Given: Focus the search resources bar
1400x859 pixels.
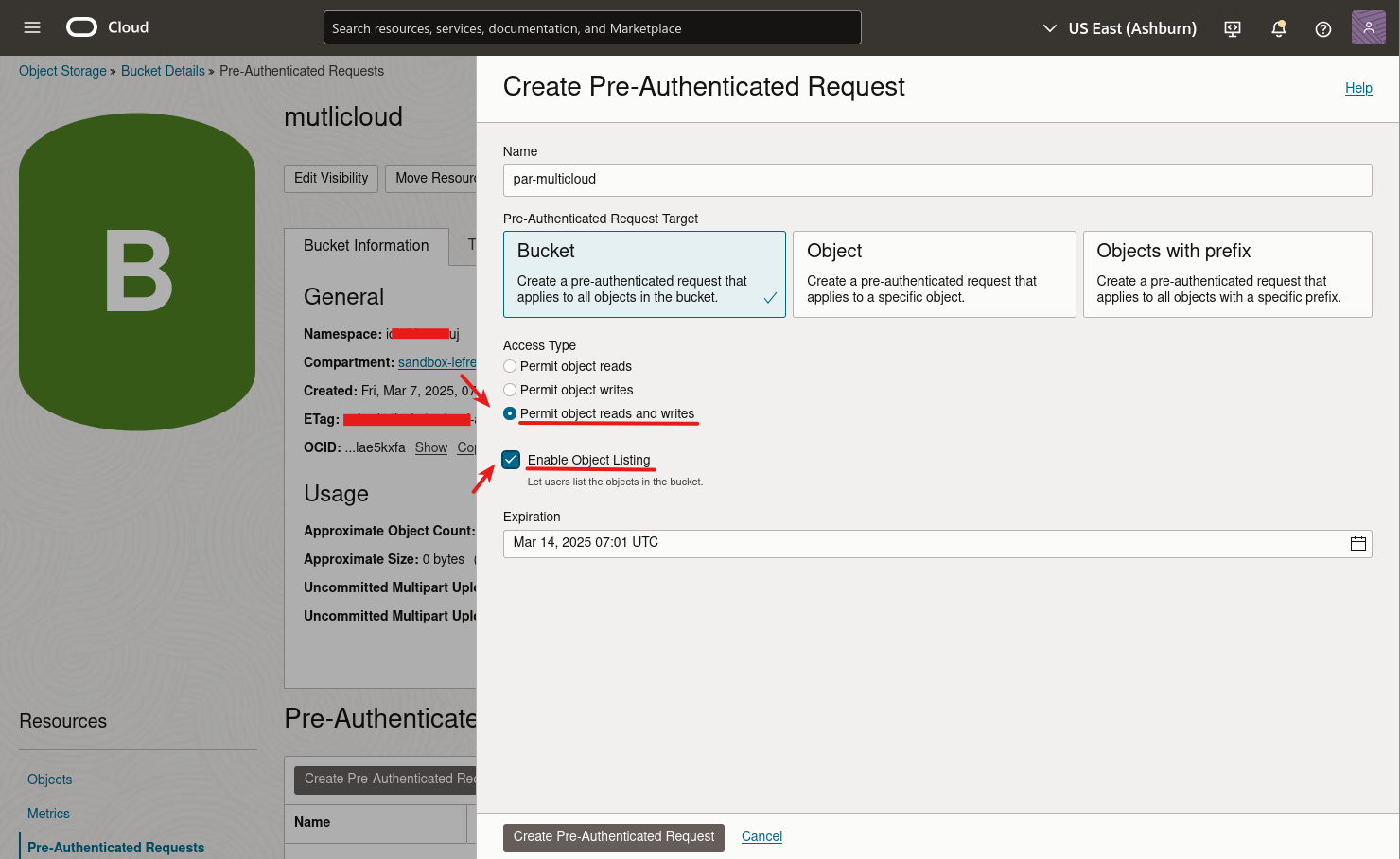Looking at the screenshot, I should point(592,28).
